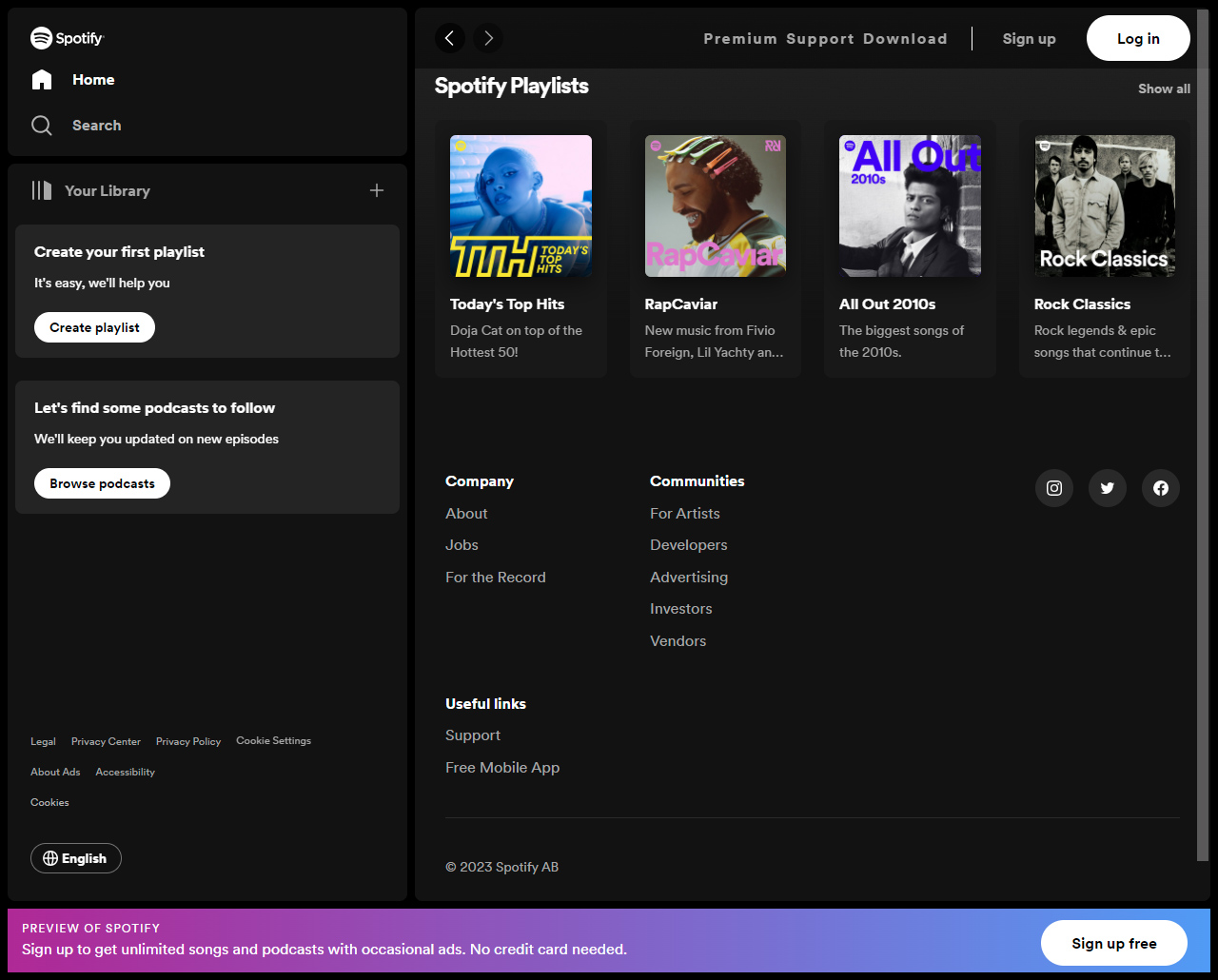This screenshot has height=980, width=1218.
Task: Open the Free Mobile App link
Action: coord(502,768)
